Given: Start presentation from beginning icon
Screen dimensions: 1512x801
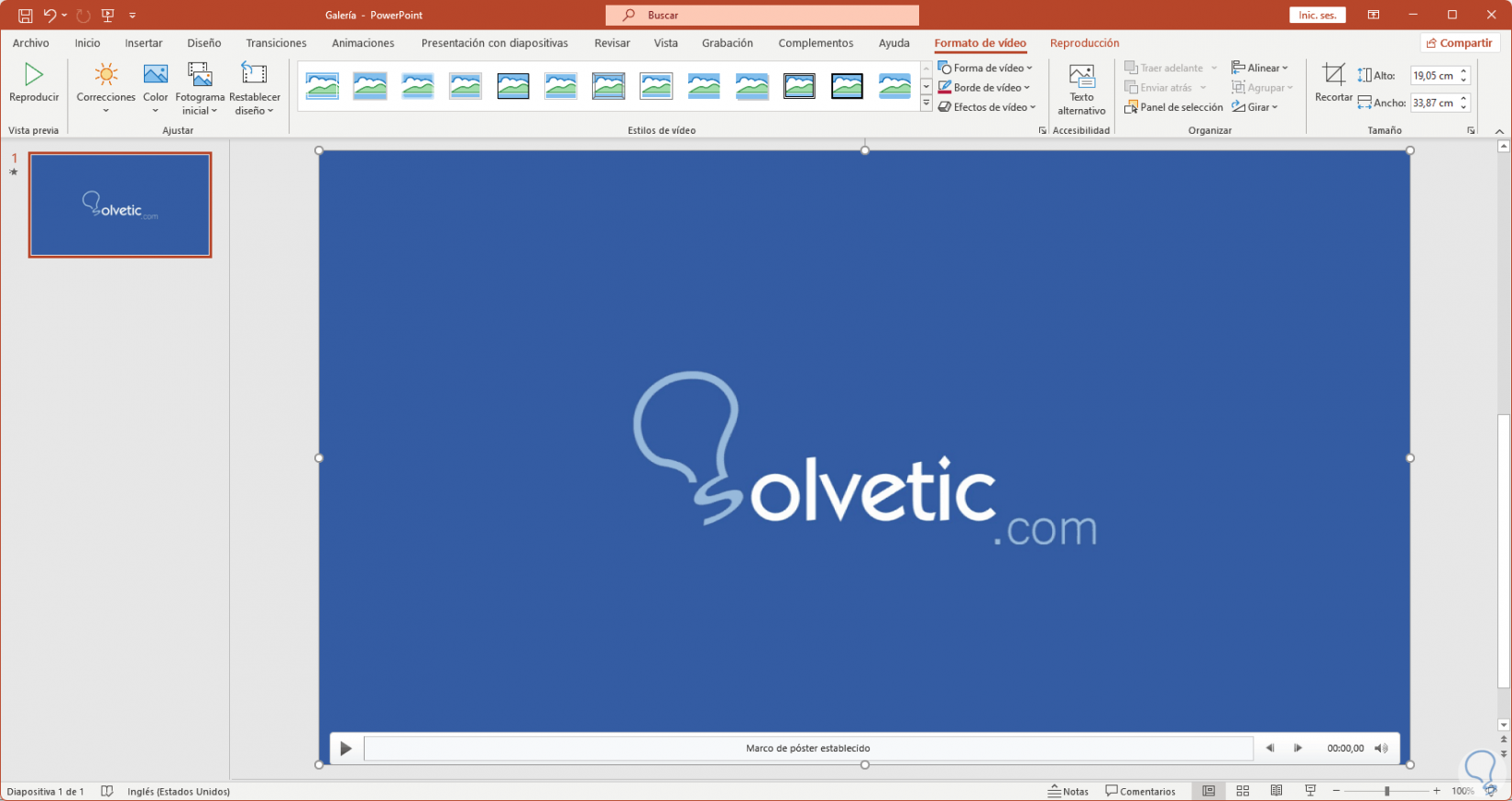Looking at the screenshot, I should click(108, 16).
